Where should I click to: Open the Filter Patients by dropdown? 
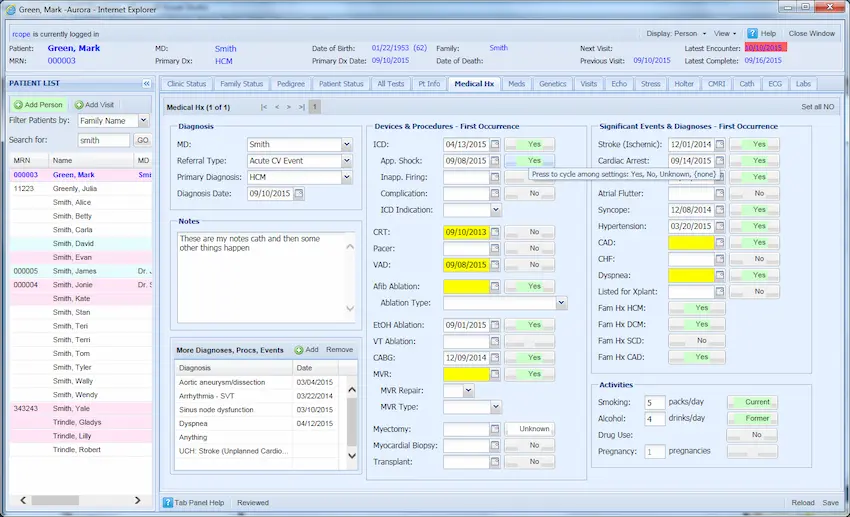(x=143, y=120)
